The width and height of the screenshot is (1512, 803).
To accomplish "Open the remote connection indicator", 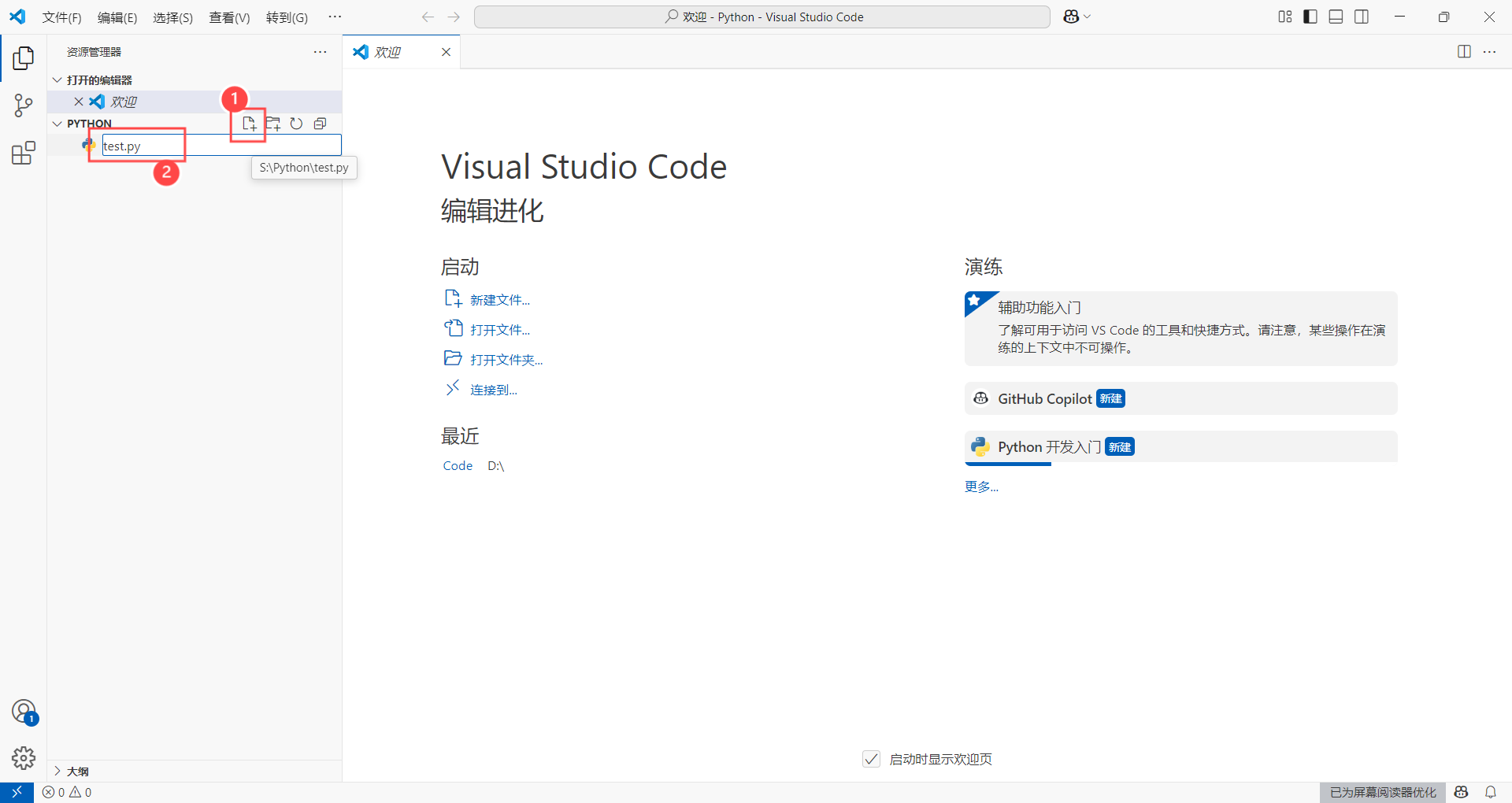I will pyautogui.click(x=16, y=792).
